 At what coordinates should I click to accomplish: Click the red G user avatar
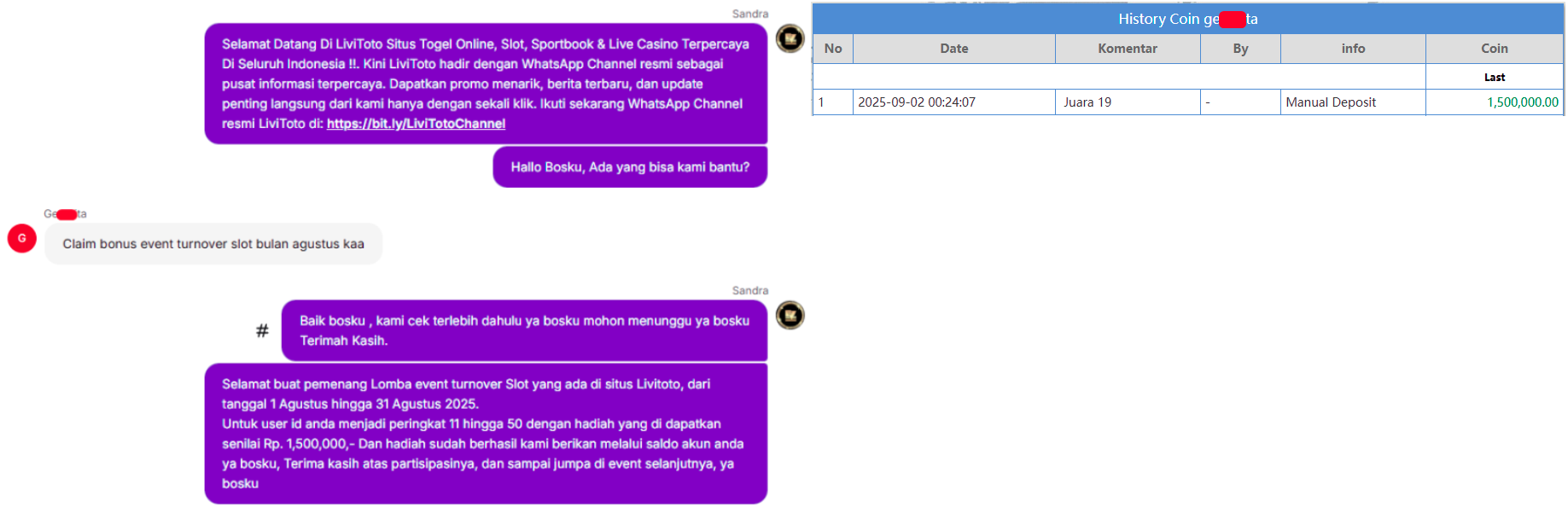click(x=22, y=238)
